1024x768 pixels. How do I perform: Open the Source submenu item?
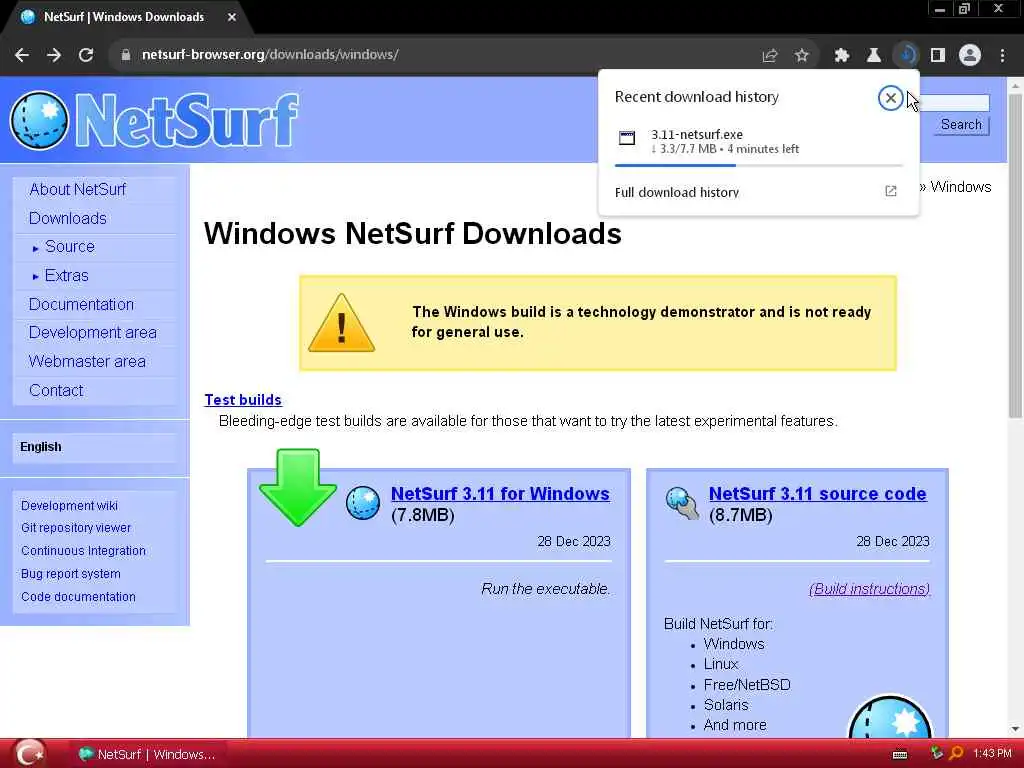point(70,247)
